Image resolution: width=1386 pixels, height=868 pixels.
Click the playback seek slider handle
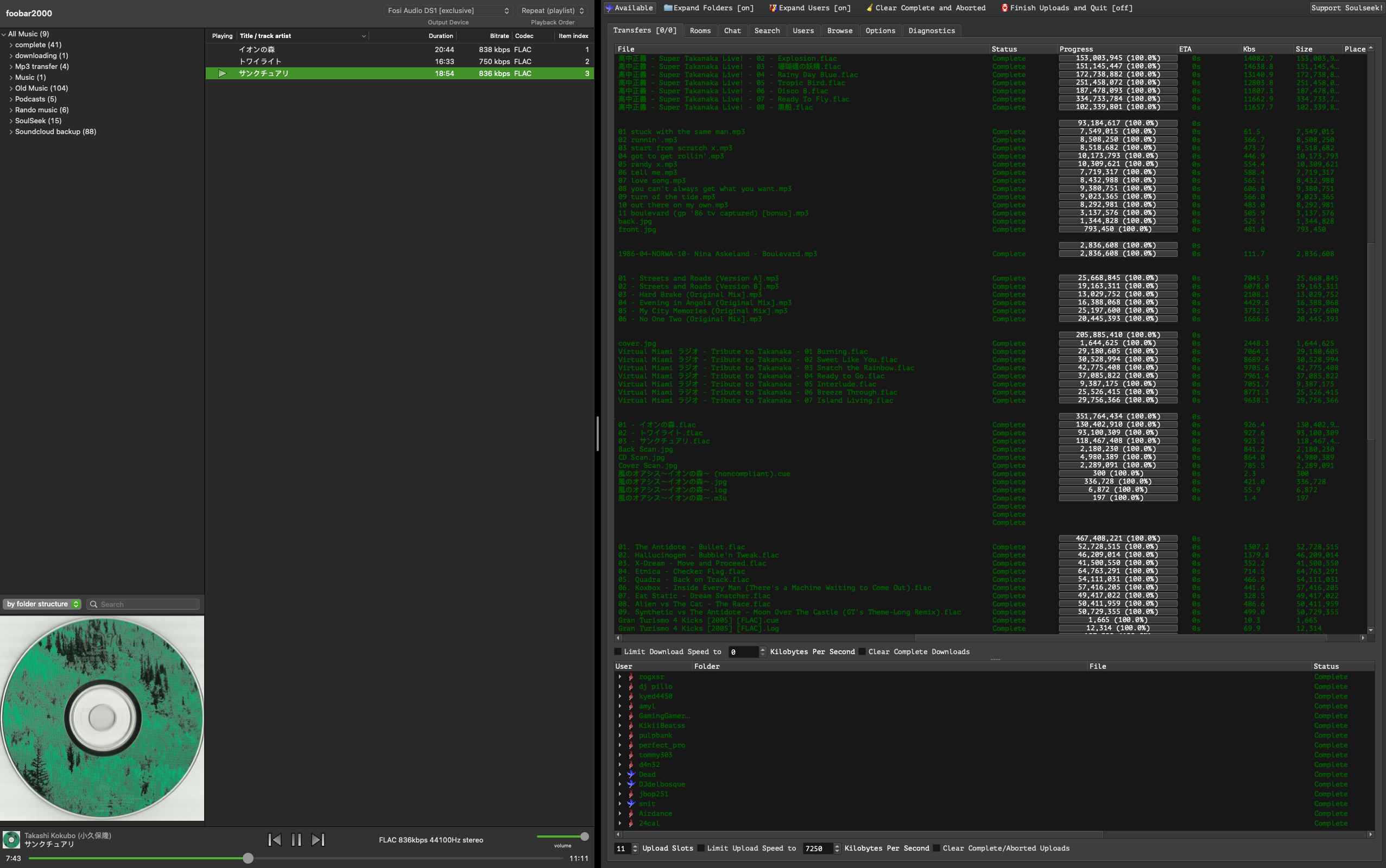pyautogui.click(x=248, y=858)
